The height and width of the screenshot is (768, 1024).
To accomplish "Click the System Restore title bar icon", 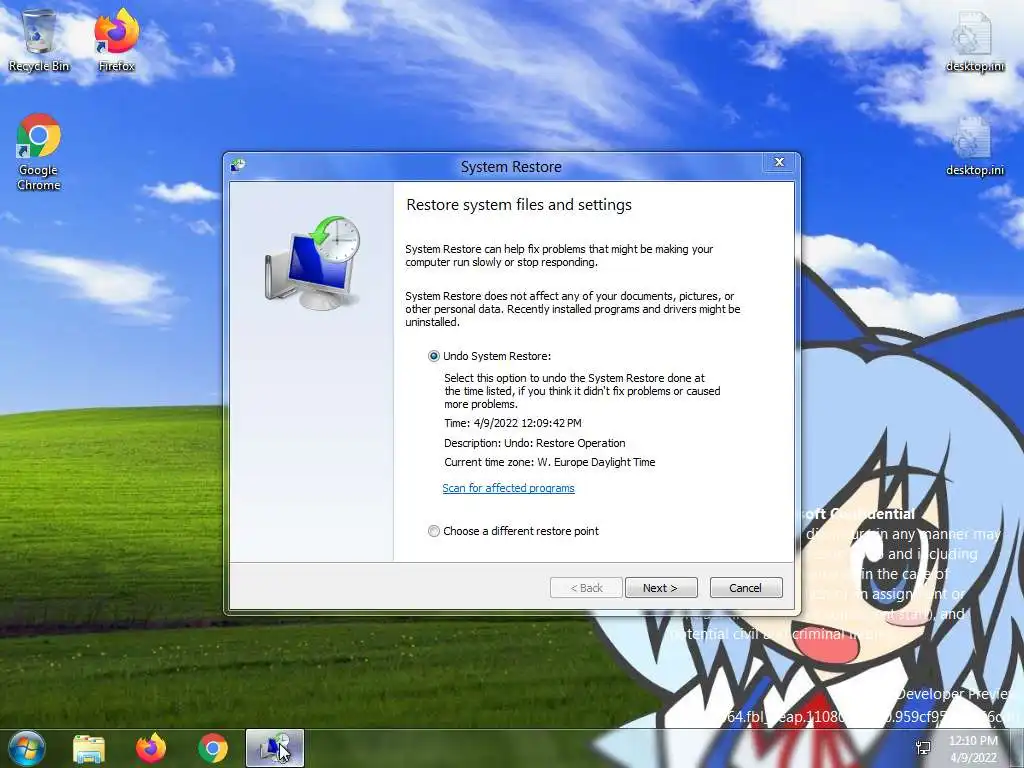I will click(238, 166).
